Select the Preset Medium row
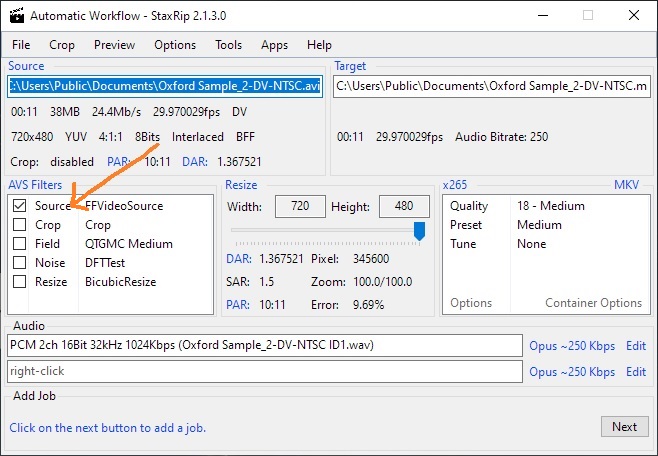Image resolution: width=658 pixels, height=456 pixels. [x=546, y=225]
